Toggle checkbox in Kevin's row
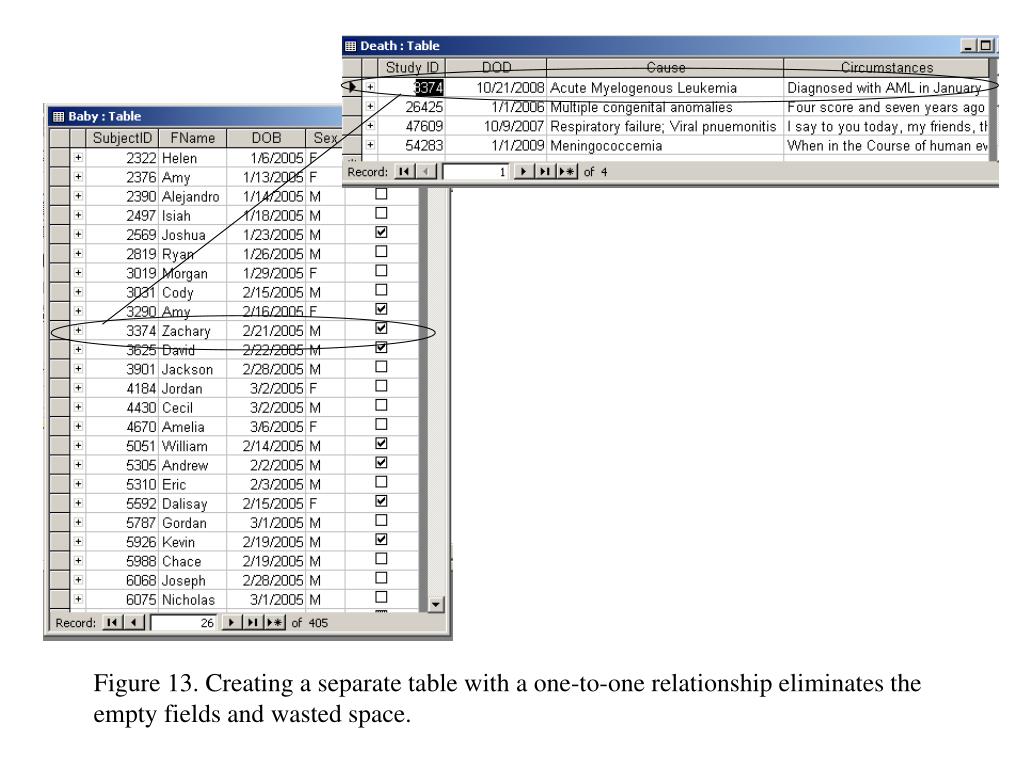 coord(381,539)
